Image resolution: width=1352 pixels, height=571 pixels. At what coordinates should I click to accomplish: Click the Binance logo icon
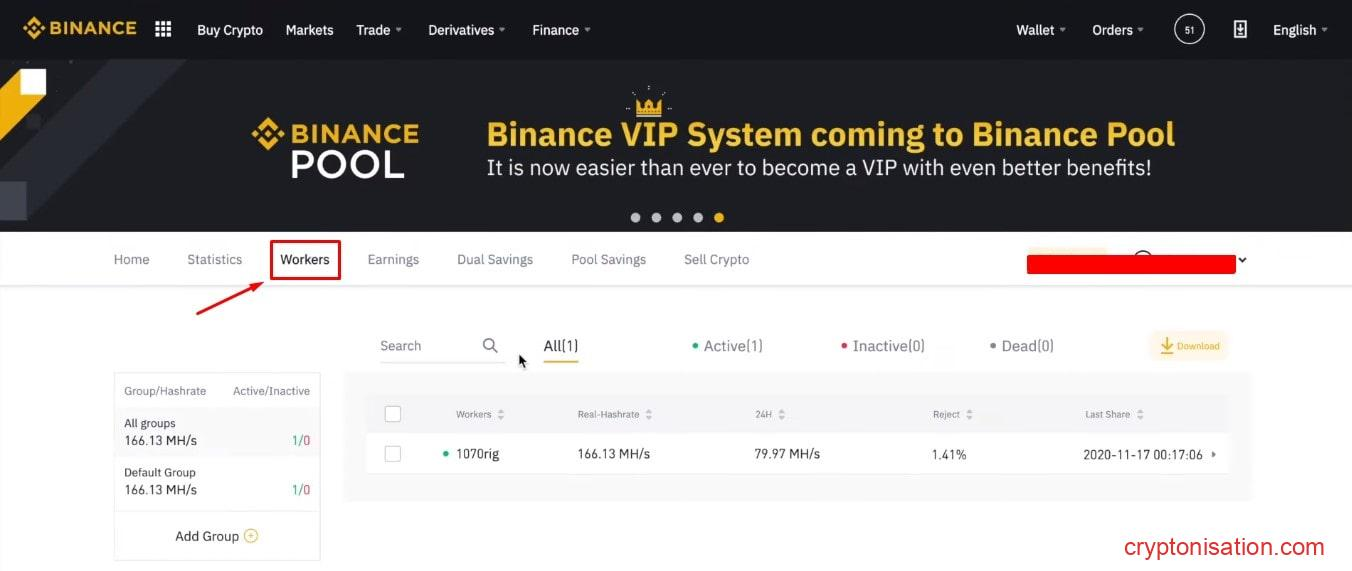coord(34,28)
